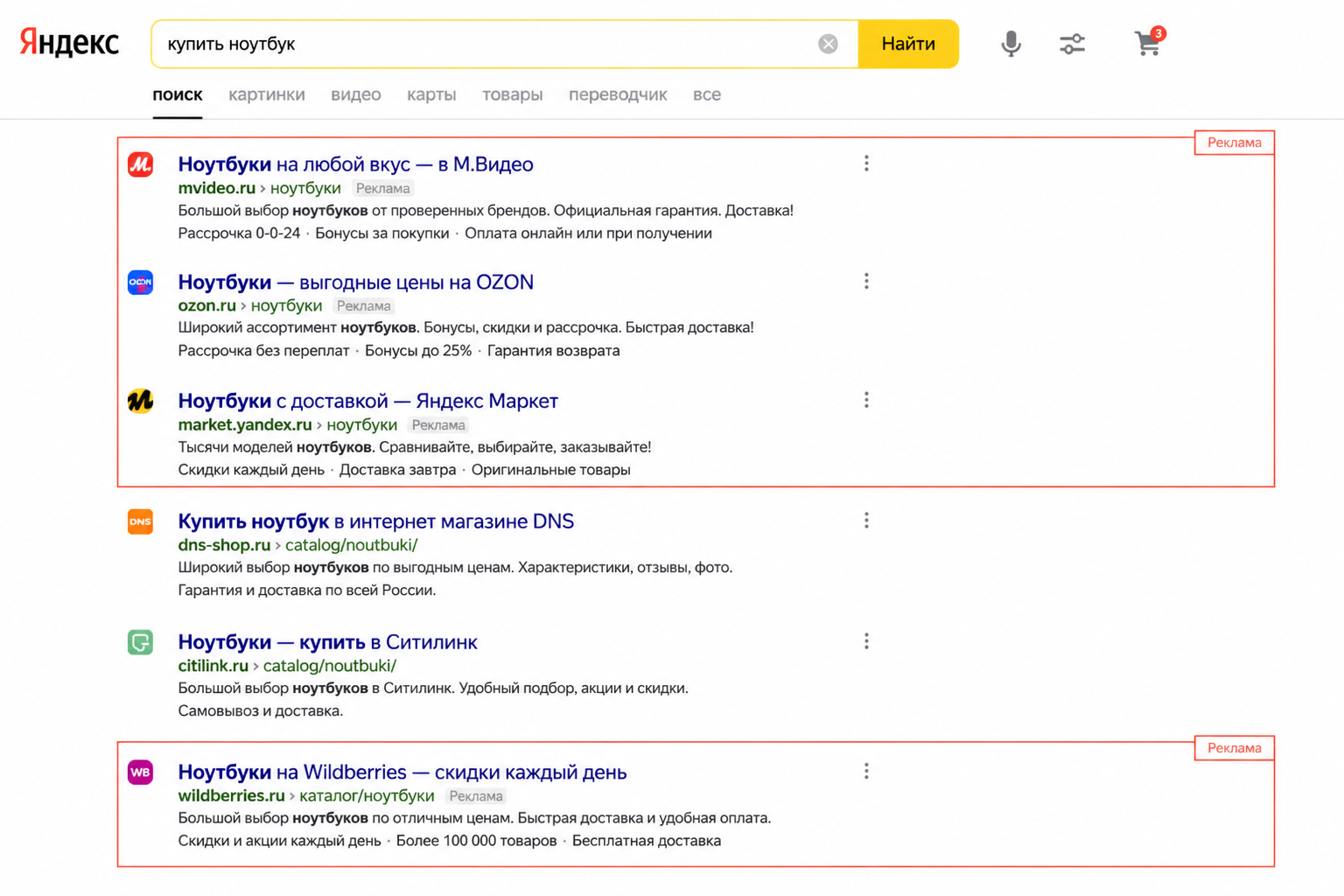Show all services via все tab
The image size is (1344, 896).
pyautogui.click(x=707, y=94)
